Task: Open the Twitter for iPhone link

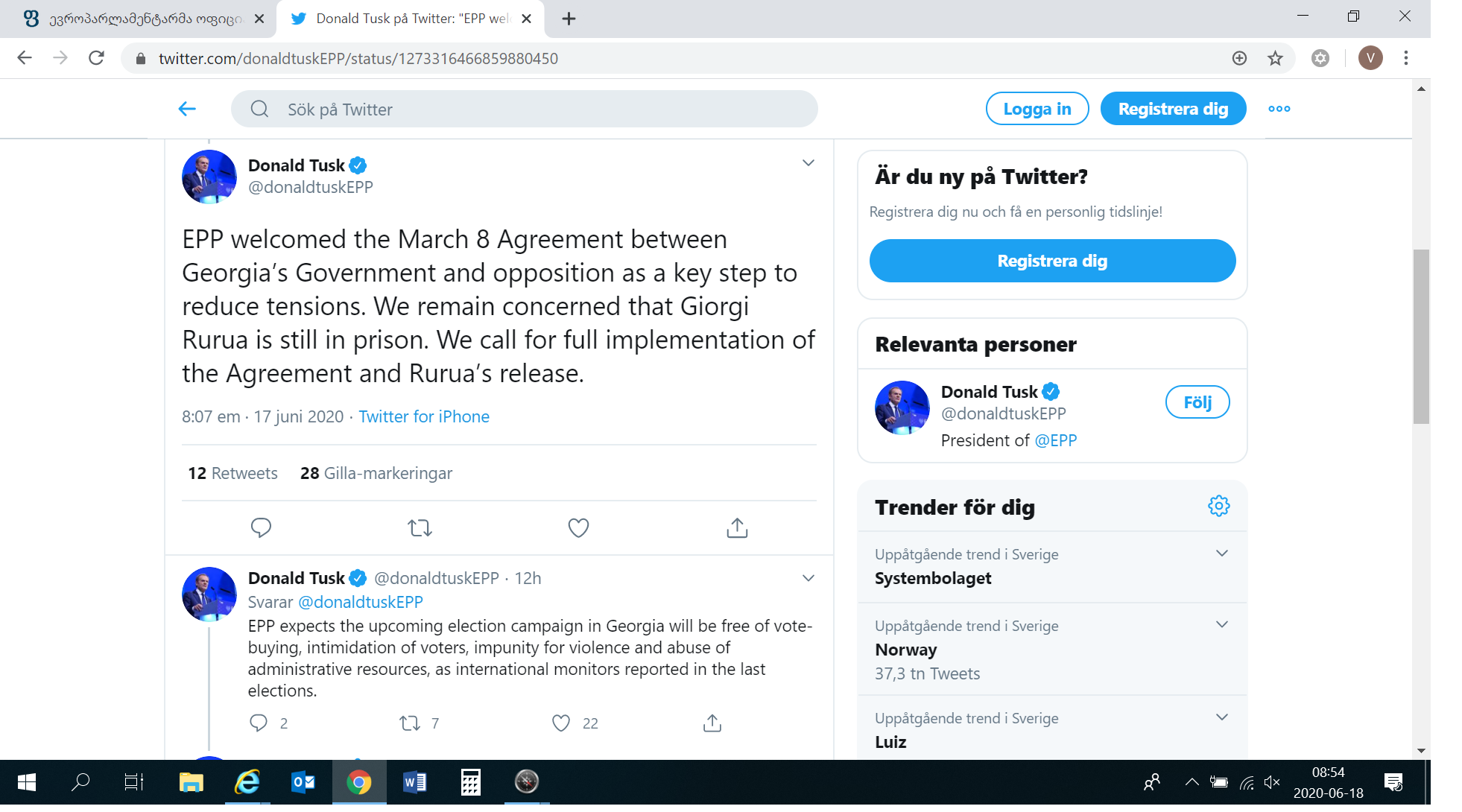Action: click(423, 416)
